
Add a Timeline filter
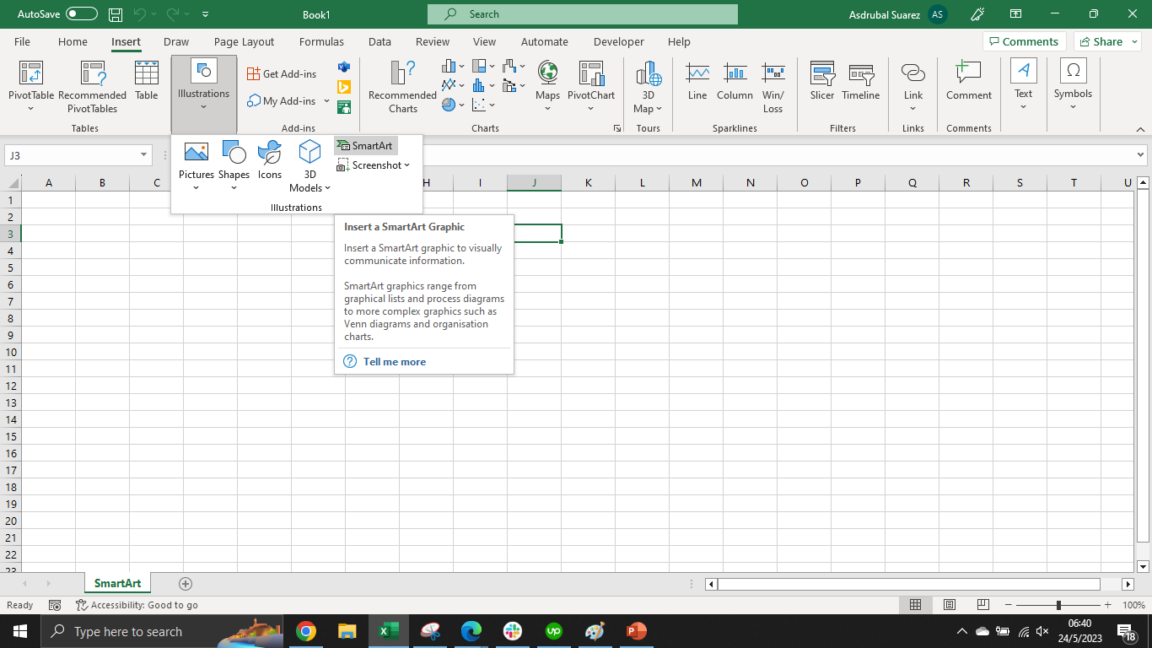tap(860, 85)
